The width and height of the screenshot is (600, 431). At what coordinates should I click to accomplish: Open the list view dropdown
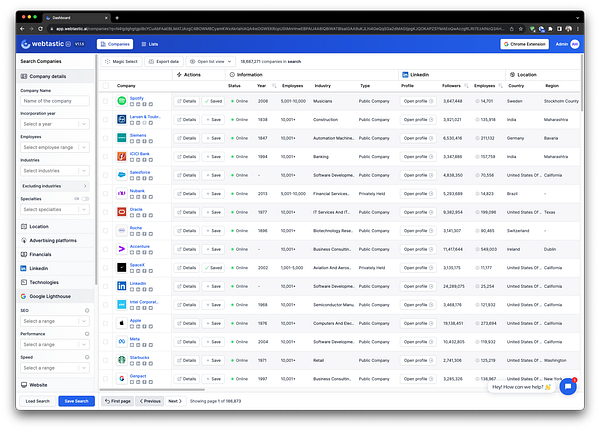[210, 61]
